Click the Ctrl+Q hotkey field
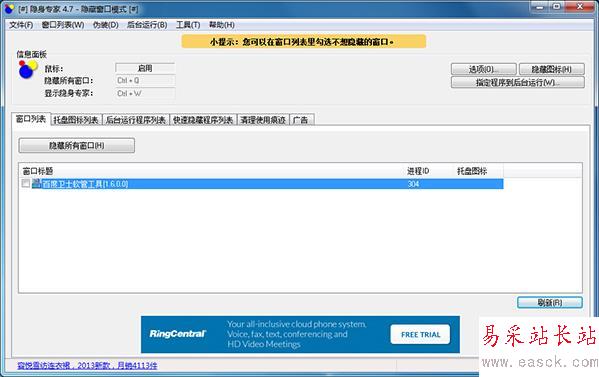Image resolution: width=599 pixels, height=377 pixels. [145, 81]
